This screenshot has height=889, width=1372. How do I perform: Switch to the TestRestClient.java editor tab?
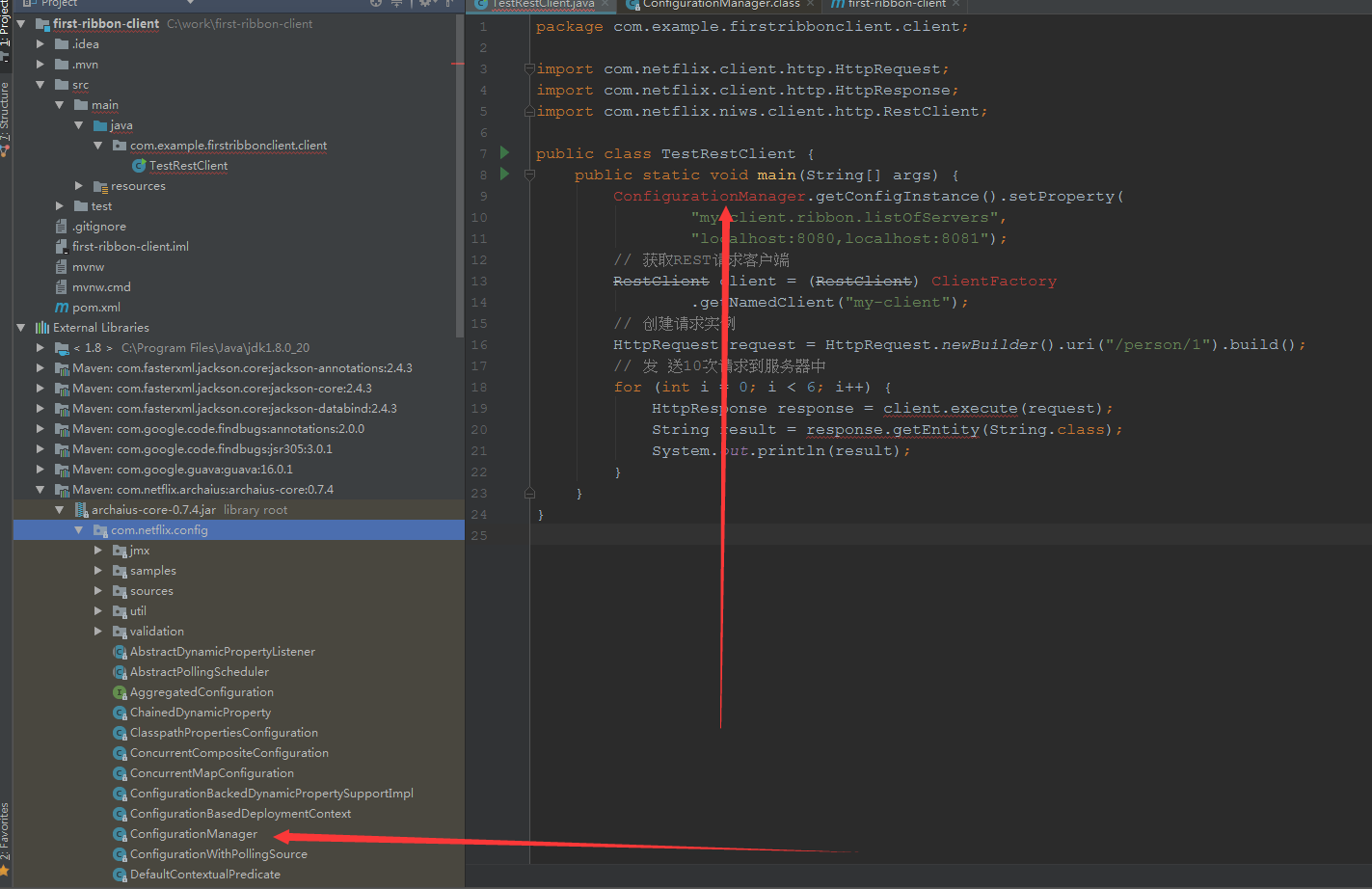[542, 5]
